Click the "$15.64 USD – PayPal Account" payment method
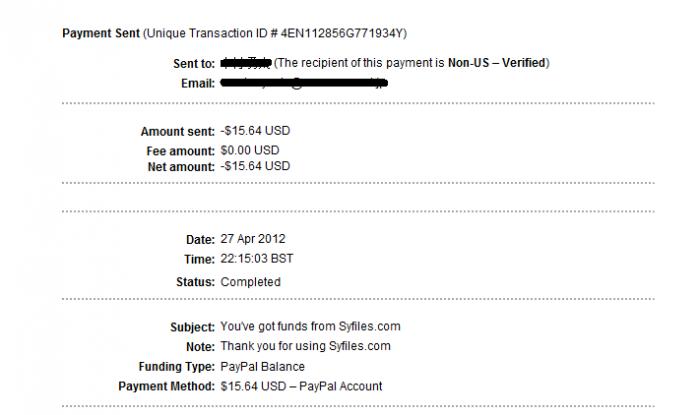Screen dimensions: 700x415 (301, 386)
